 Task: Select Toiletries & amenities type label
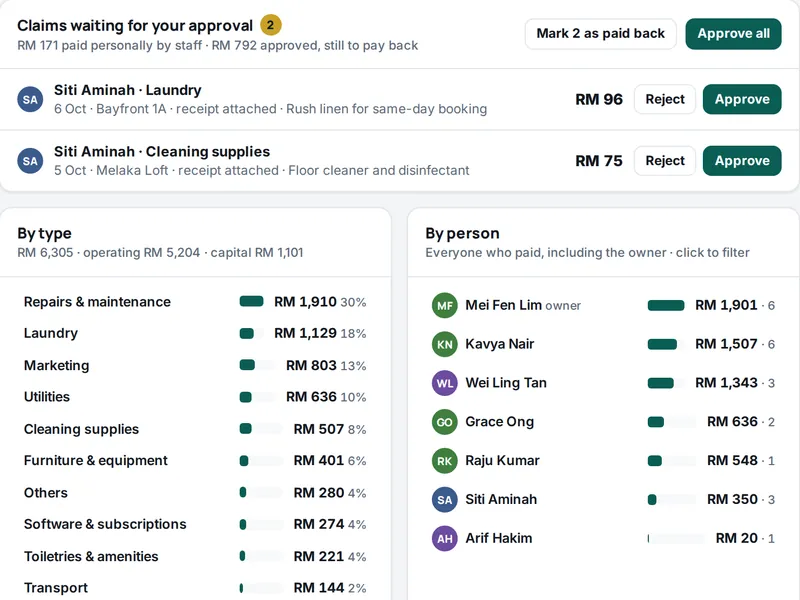pyautogui.click(x=91, y=556)
